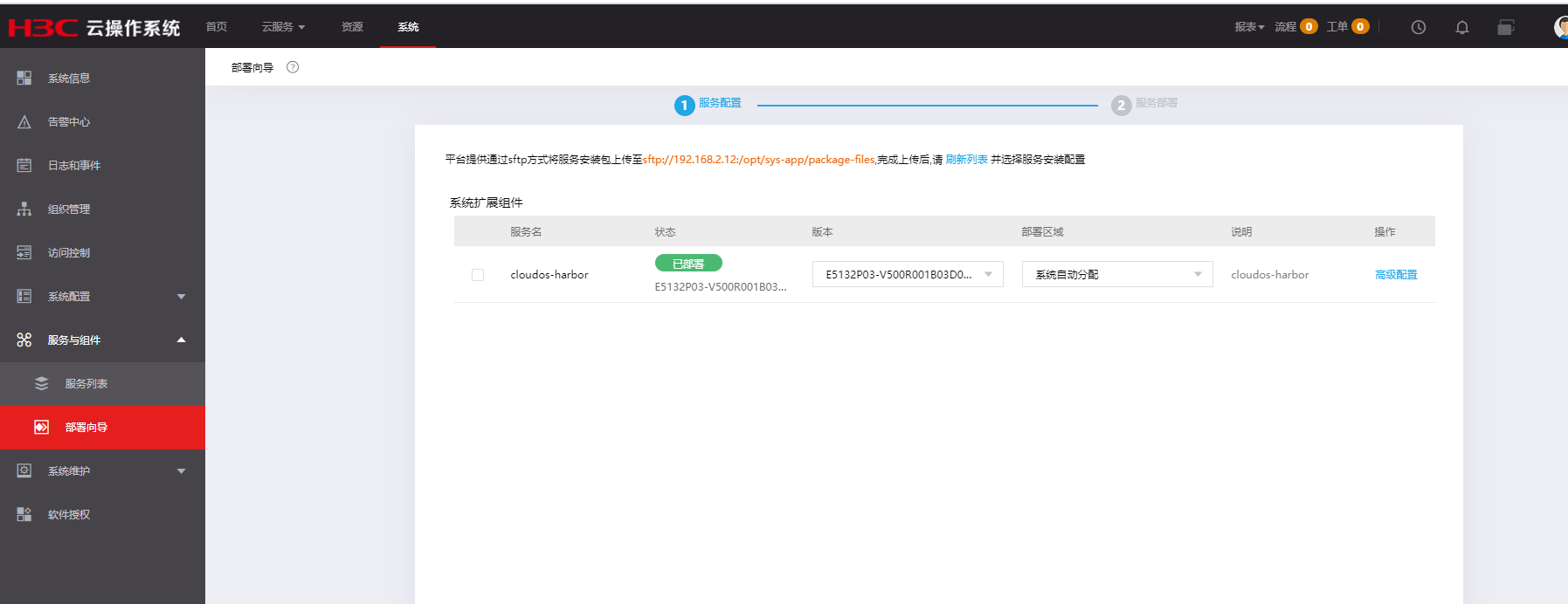Click the 系统维护 icon in sidebar

(24, 471)
